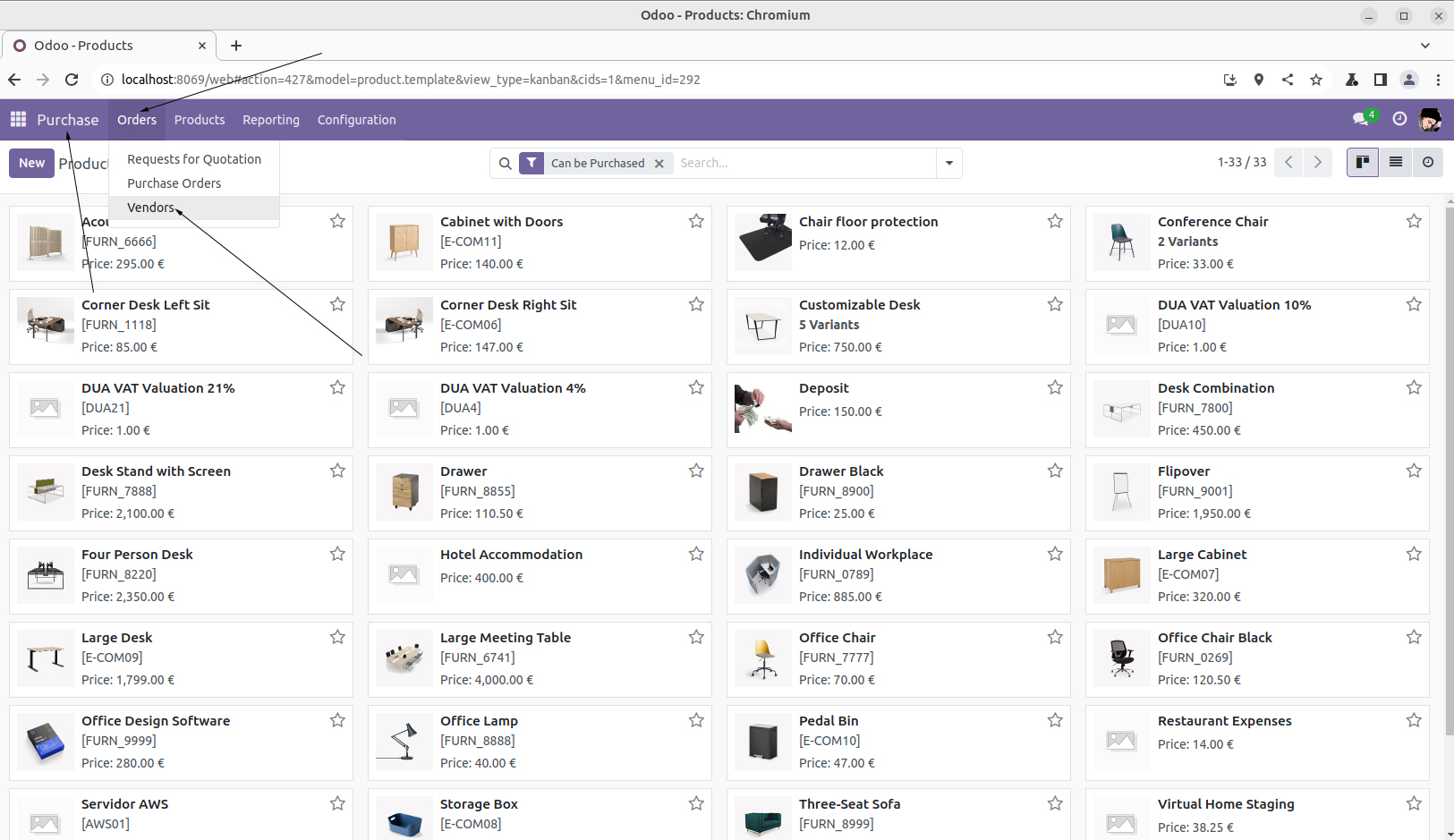Select the kanban view icon

[x=1362, y=162]
